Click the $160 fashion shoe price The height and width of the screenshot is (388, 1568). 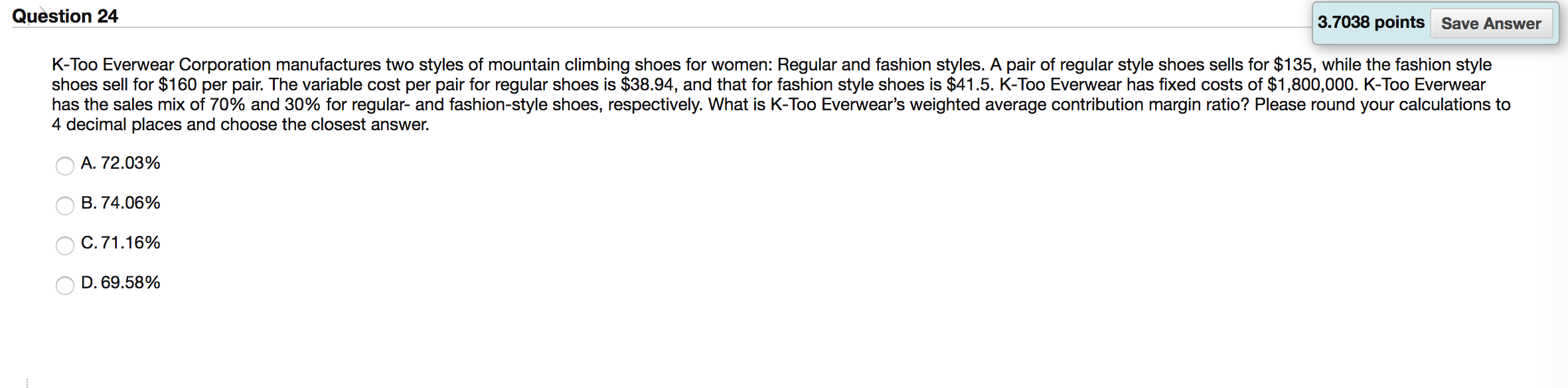177,84
